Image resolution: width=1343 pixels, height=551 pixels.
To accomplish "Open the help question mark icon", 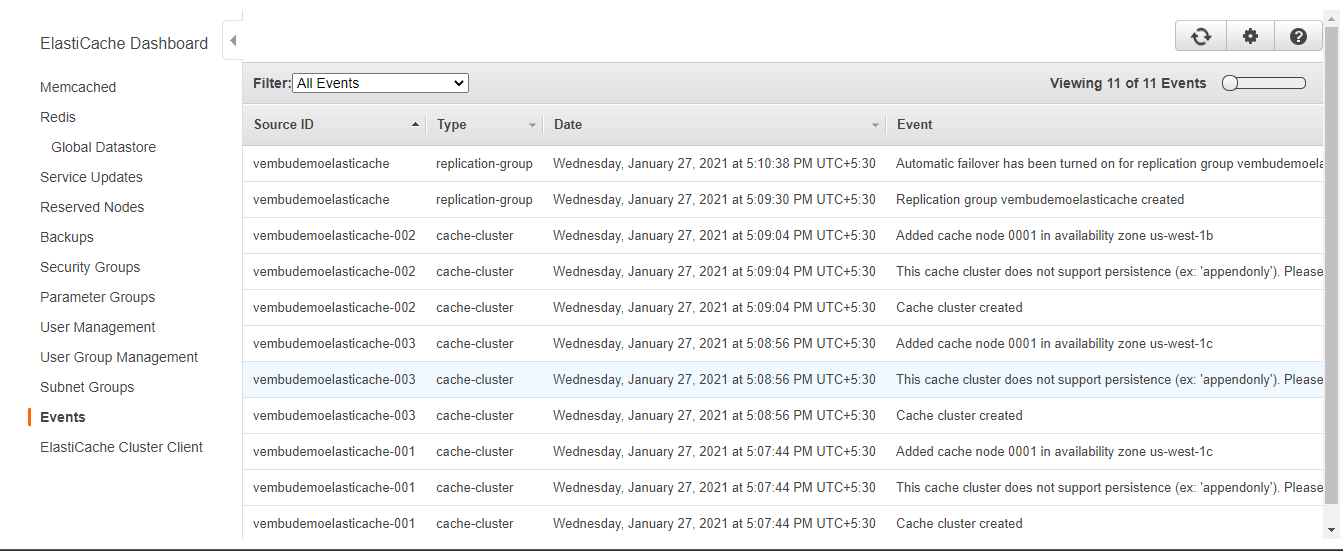I will coord(1298,36).
